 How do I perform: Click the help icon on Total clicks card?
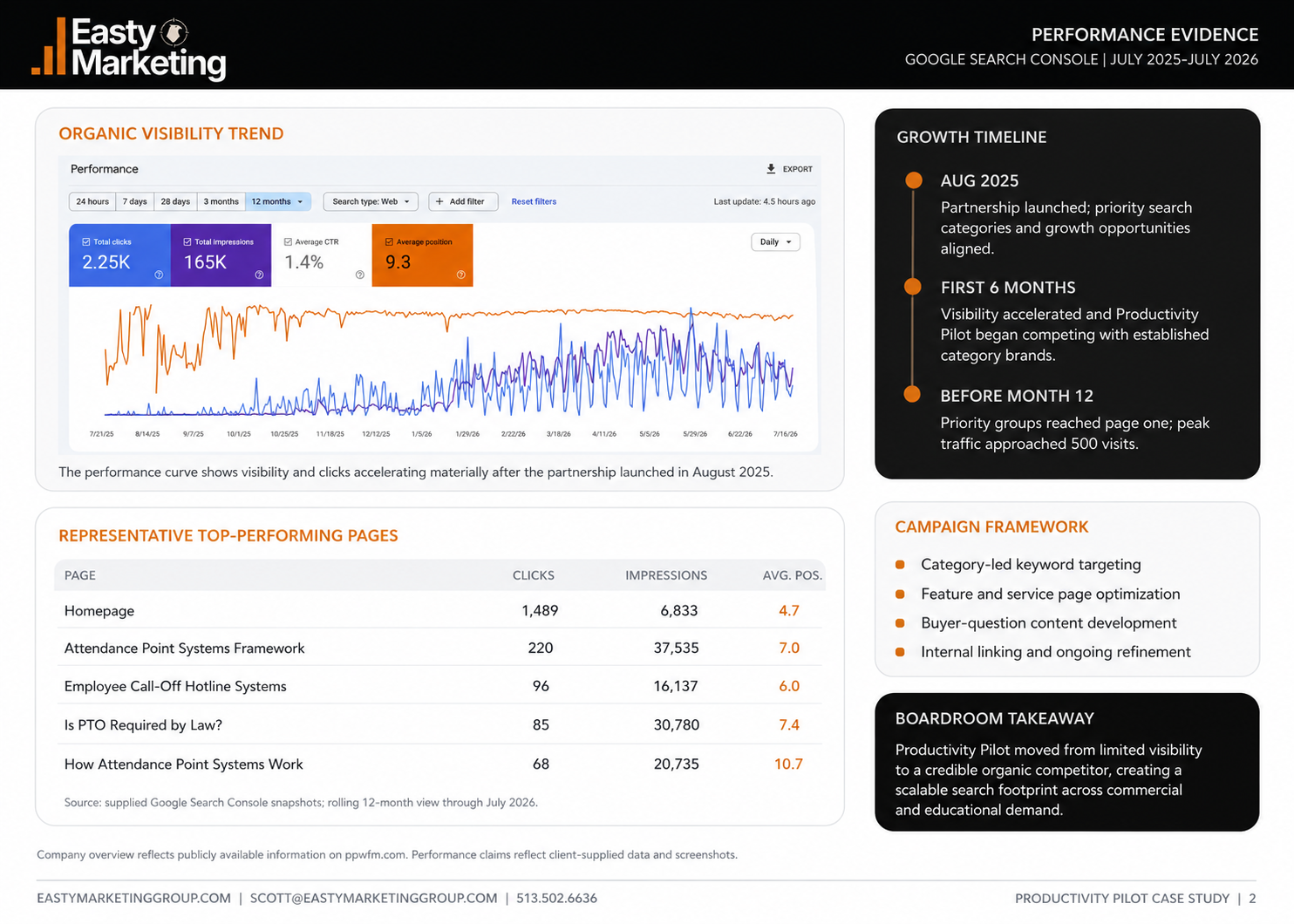click(x=159, y=275)
